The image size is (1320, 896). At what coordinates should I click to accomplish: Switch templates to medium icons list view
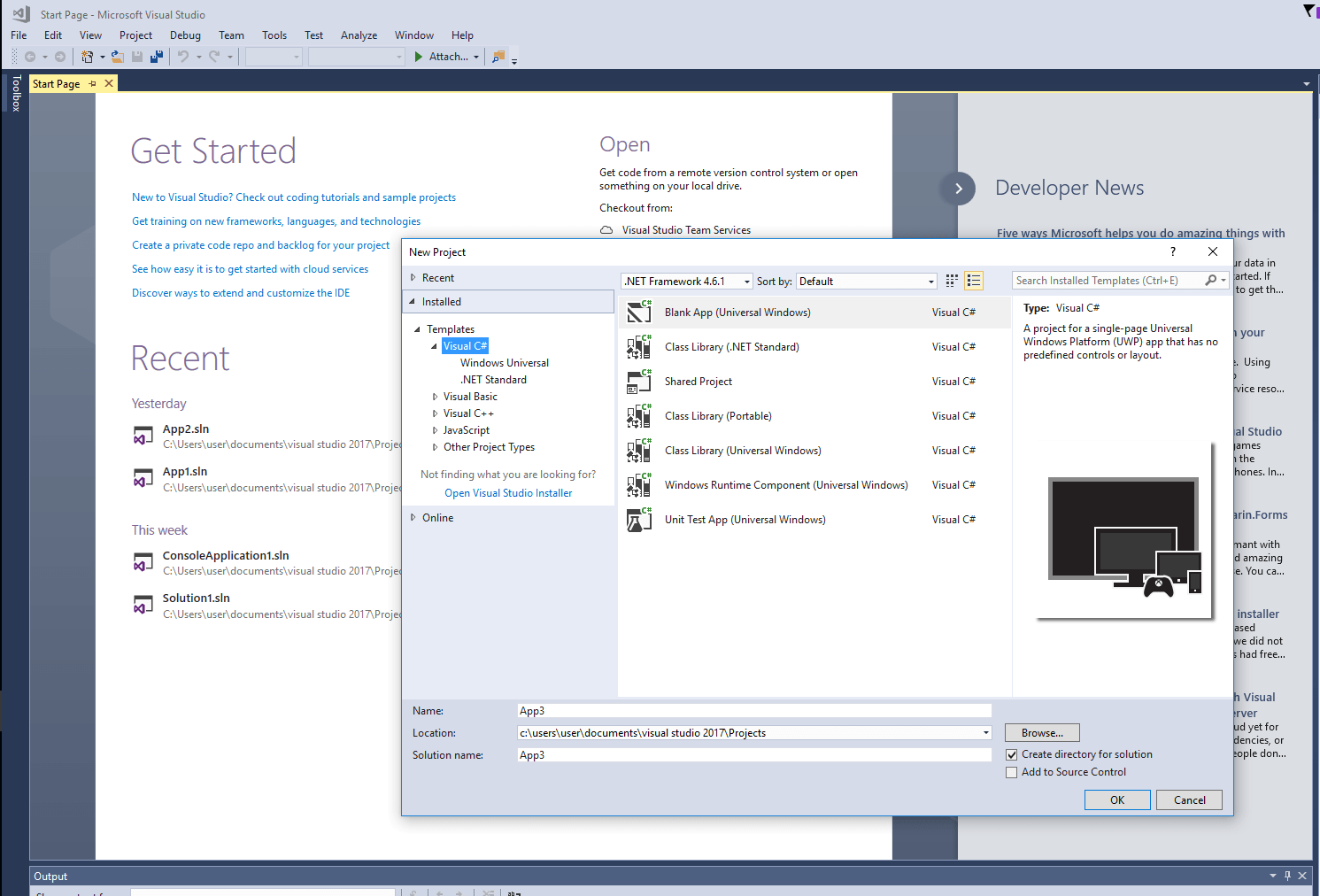[974, 281]
